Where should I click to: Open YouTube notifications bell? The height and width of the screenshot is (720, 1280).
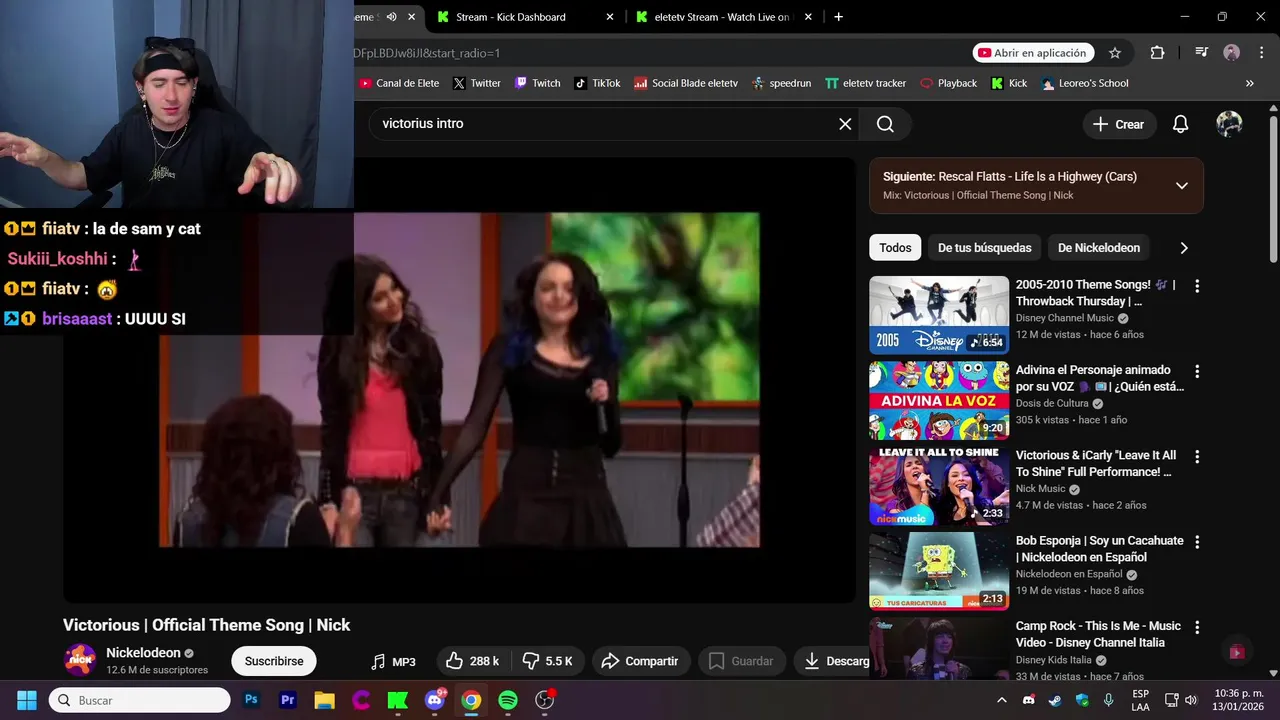click(1180, 124)
